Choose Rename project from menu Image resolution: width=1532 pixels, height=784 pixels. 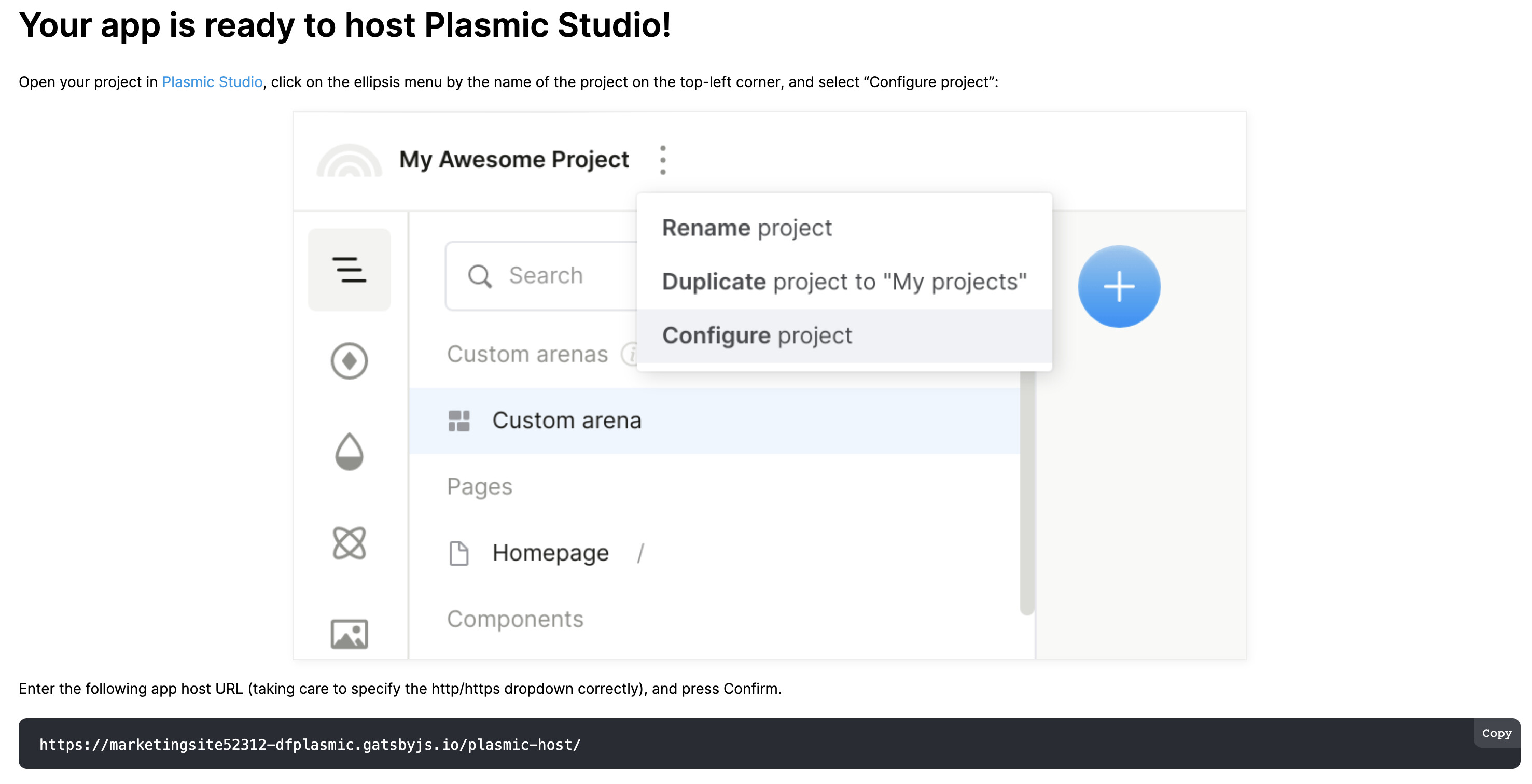747,228
